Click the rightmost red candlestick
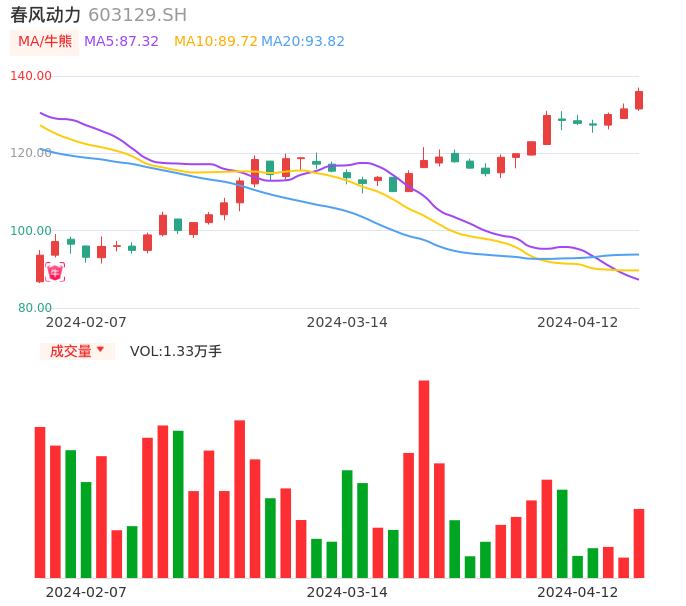This screenshot has width=686, height=606. [x=639, y=100]
